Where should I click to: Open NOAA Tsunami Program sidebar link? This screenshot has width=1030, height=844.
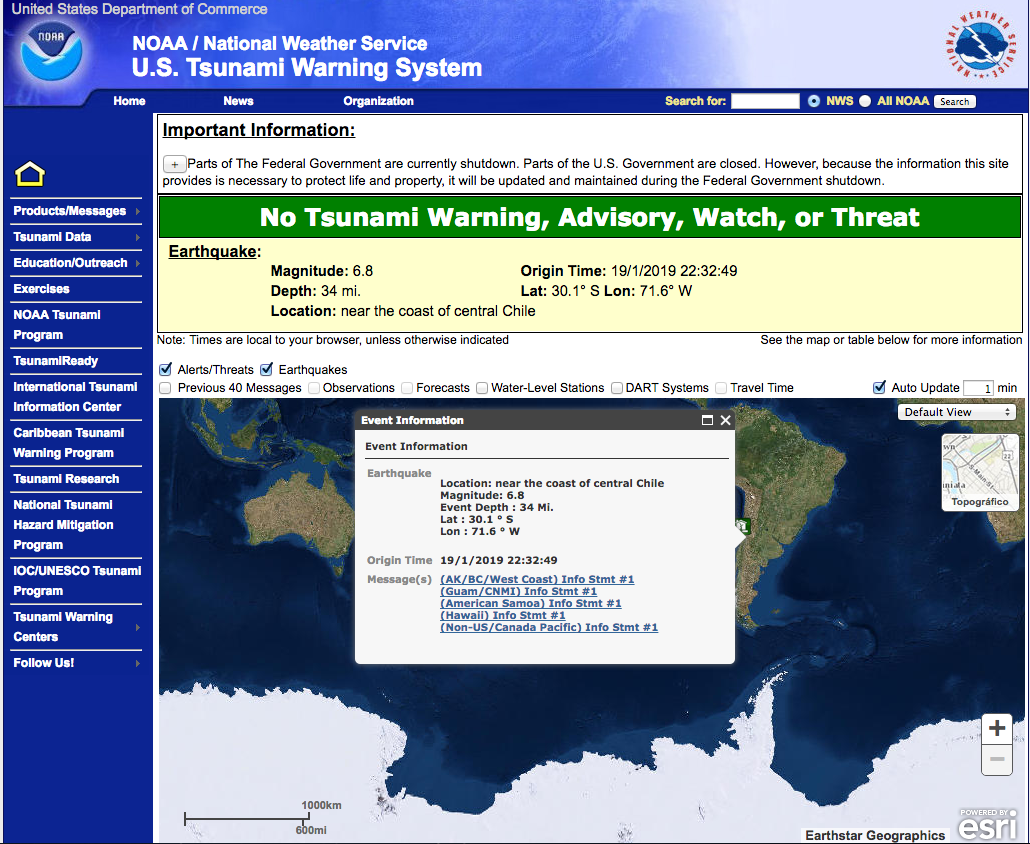[56, 325]
